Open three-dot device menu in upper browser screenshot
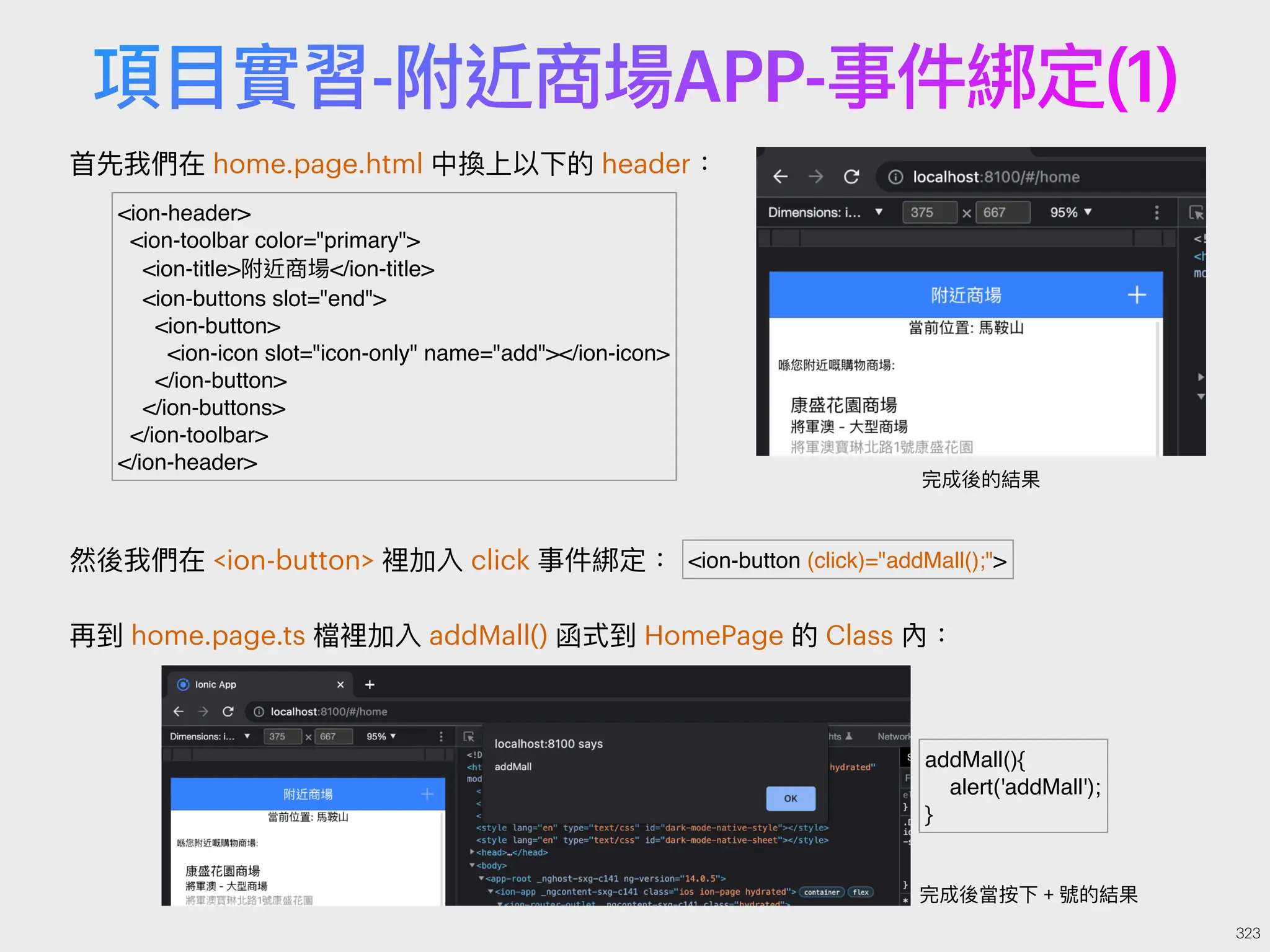Viewport: 1270px width, 952px height. click(x=1157, y=213)
